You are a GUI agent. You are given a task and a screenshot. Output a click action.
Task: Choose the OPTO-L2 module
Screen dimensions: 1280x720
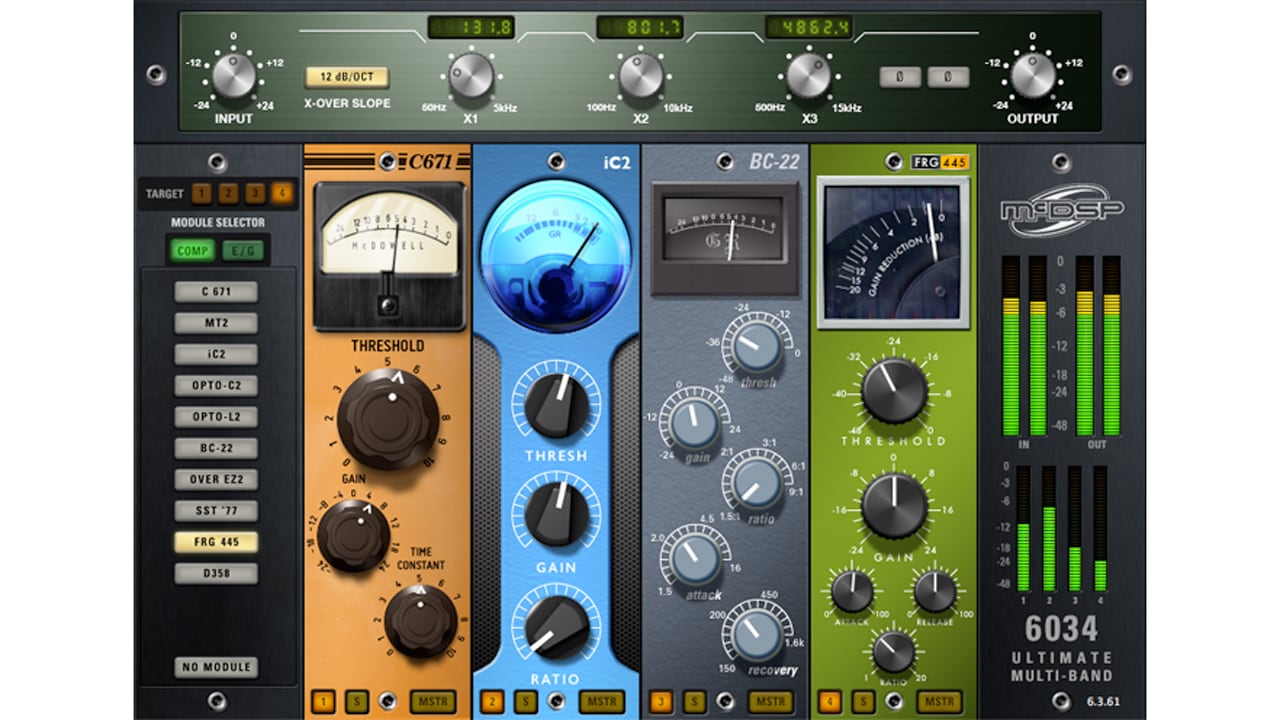216,416
